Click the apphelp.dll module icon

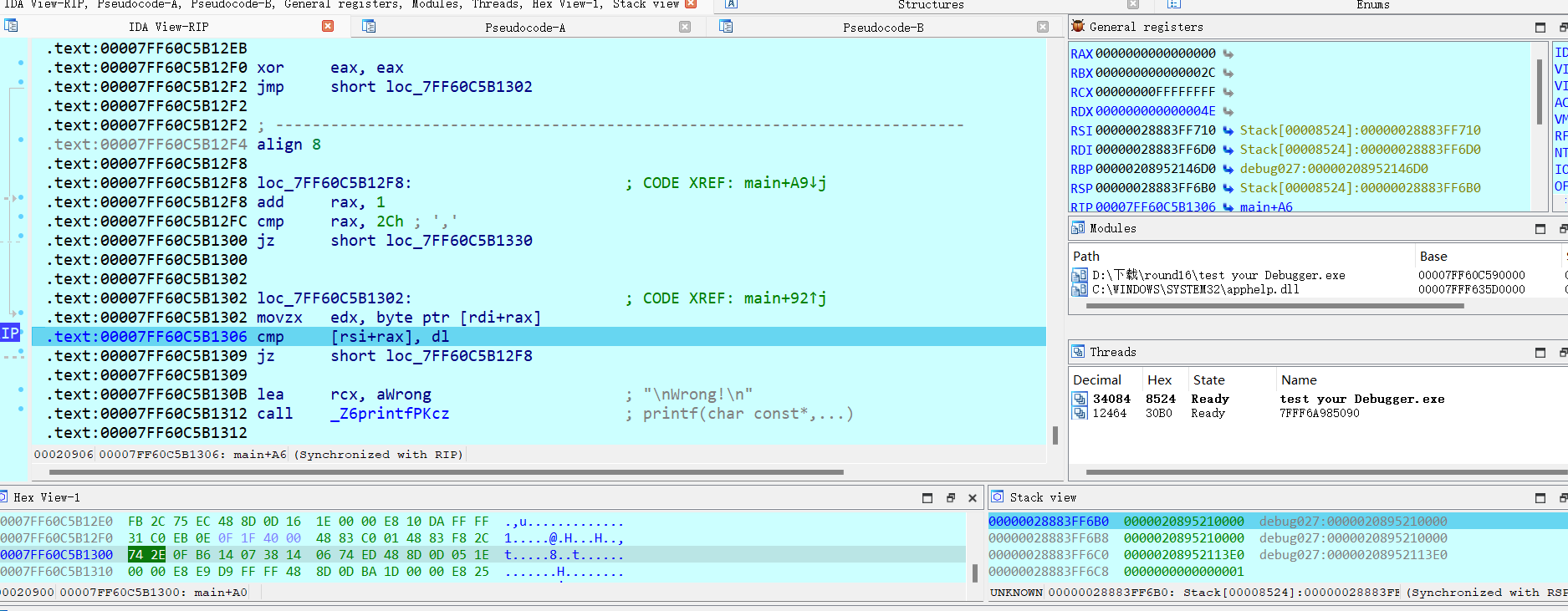[x=1080, y=289]
